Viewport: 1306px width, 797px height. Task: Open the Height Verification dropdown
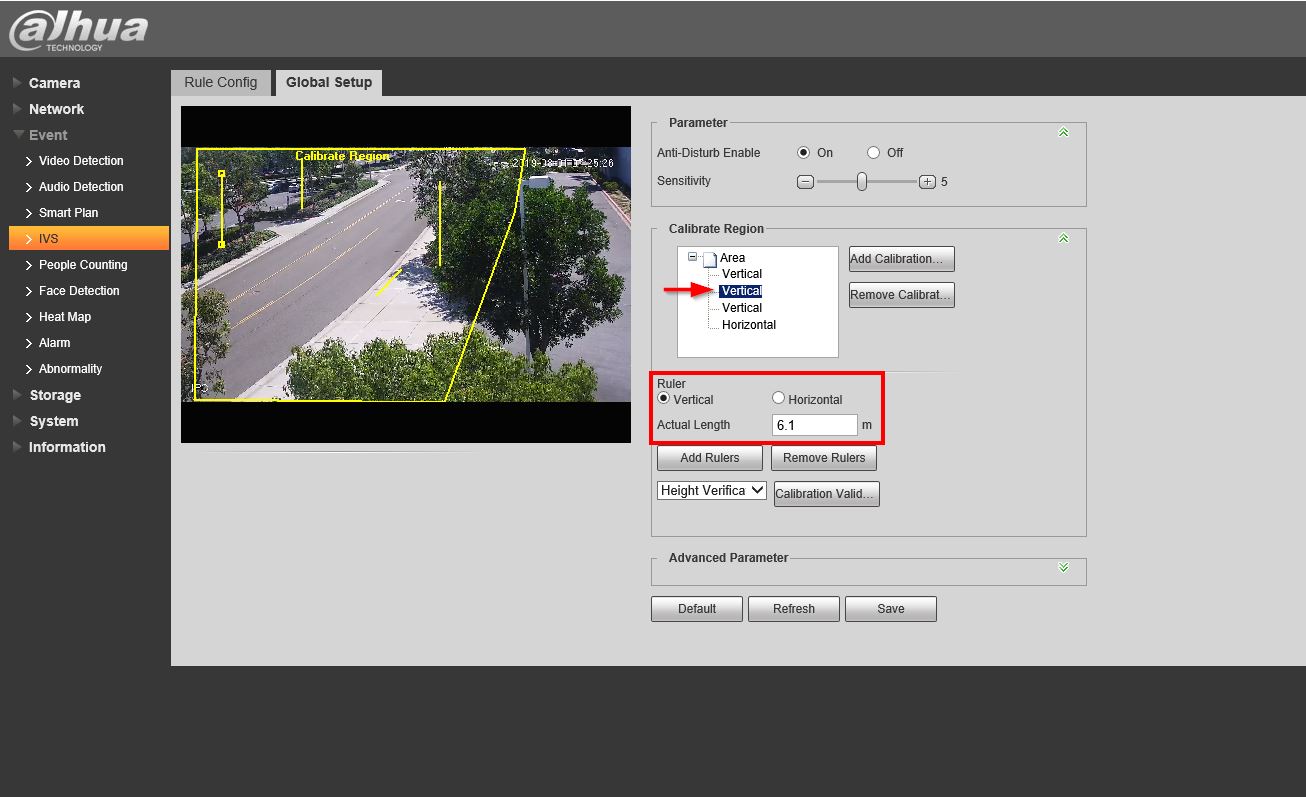[711, 490]
